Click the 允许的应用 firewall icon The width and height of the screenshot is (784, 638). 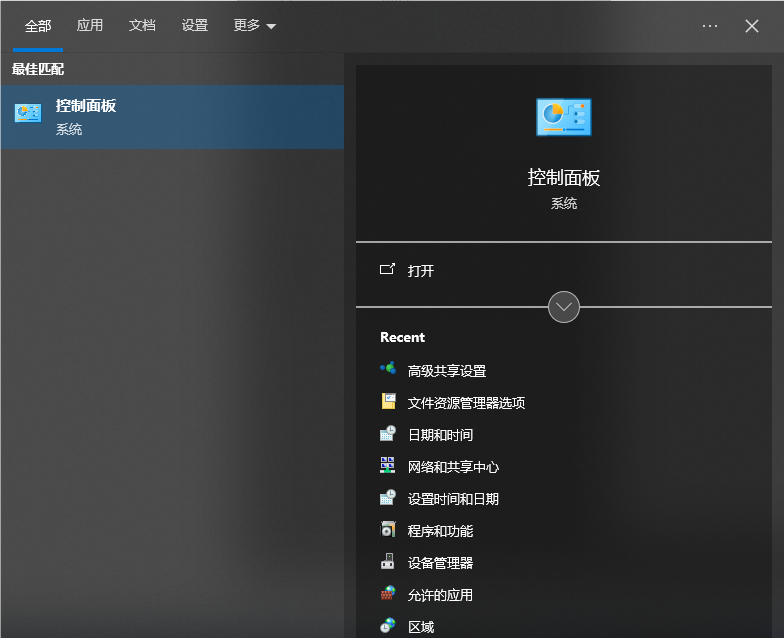coord(388,593)
